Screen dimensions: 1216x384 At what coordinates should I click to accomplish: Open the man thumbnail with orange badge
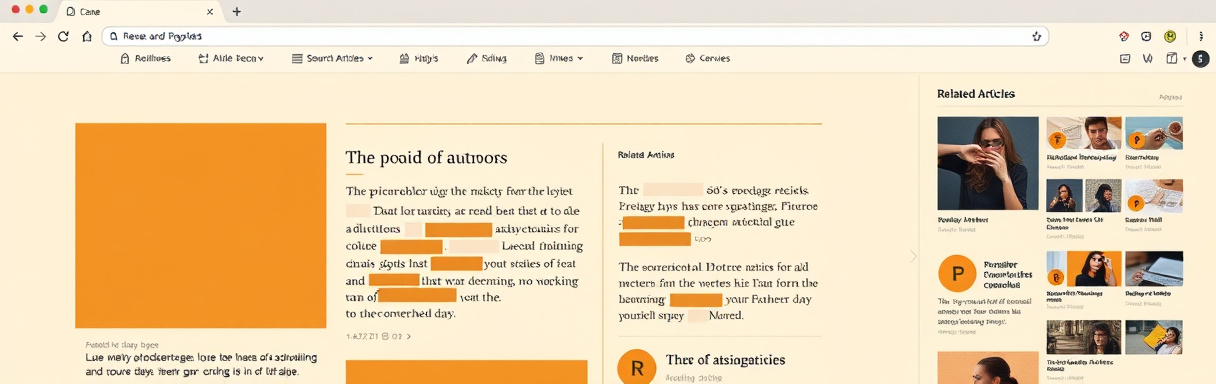[1083, 133]
